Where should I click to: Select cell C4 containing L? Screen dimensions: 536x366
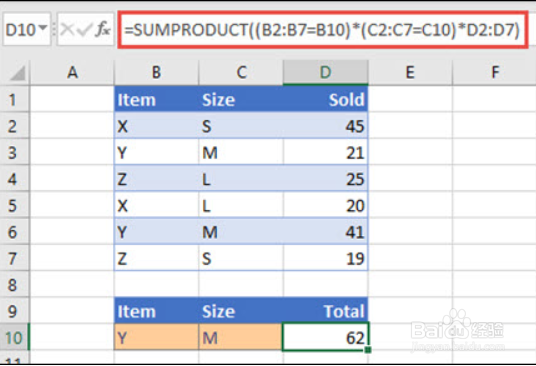(241, 179)
